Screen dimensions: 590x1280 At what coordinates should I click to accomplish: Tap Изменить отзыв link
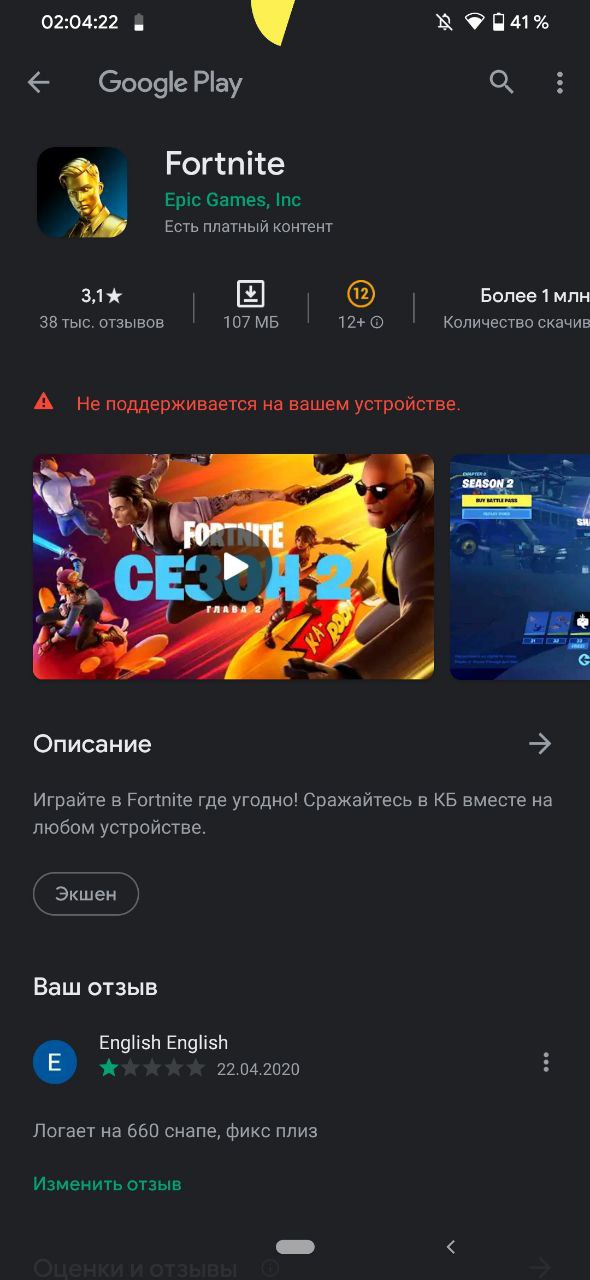(107, 1184)
